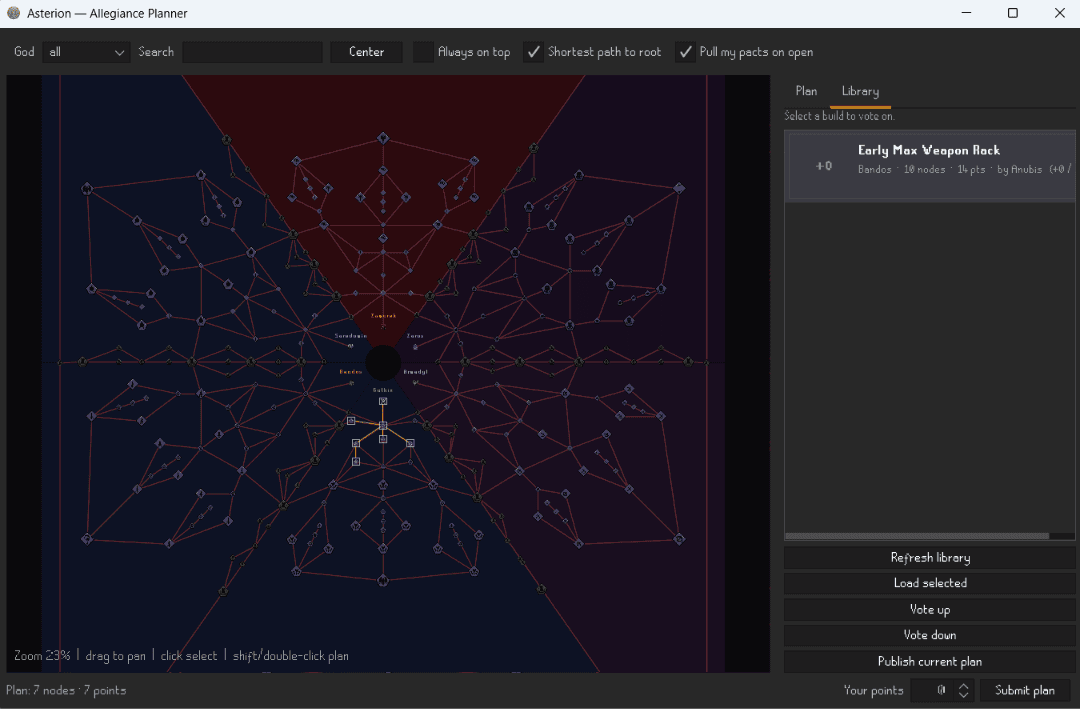Click the Your points number field
The height and width of the screenshot is (709, 1080).
coord(934,690)
